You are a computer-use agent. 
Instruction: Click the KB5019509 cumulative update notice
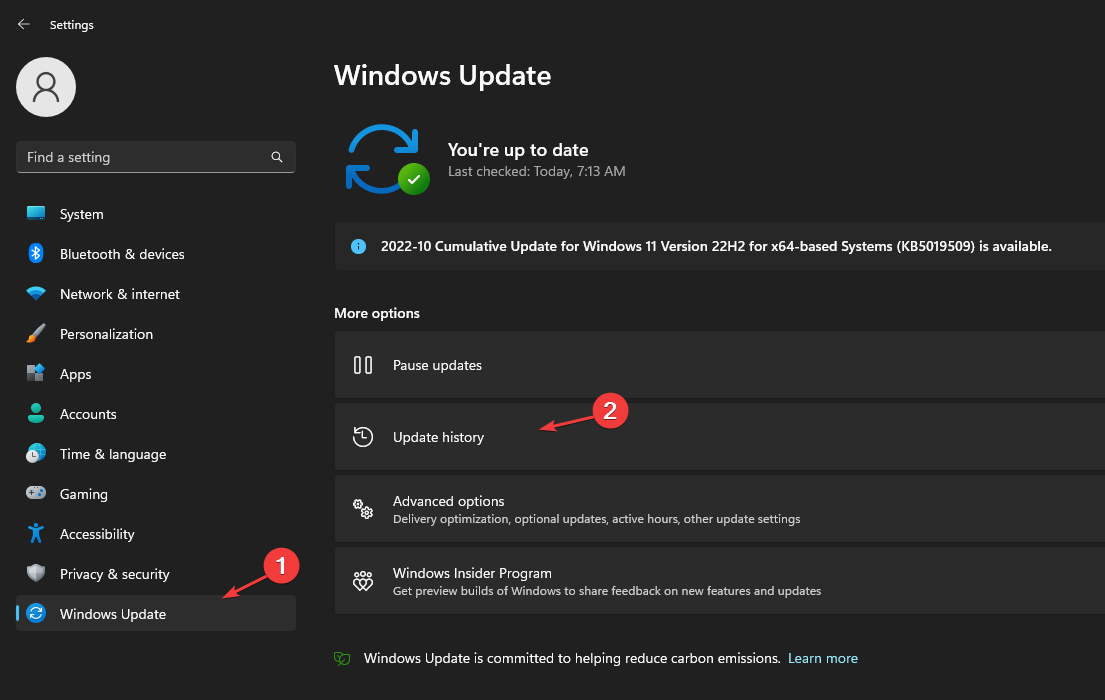click(720, 246)
